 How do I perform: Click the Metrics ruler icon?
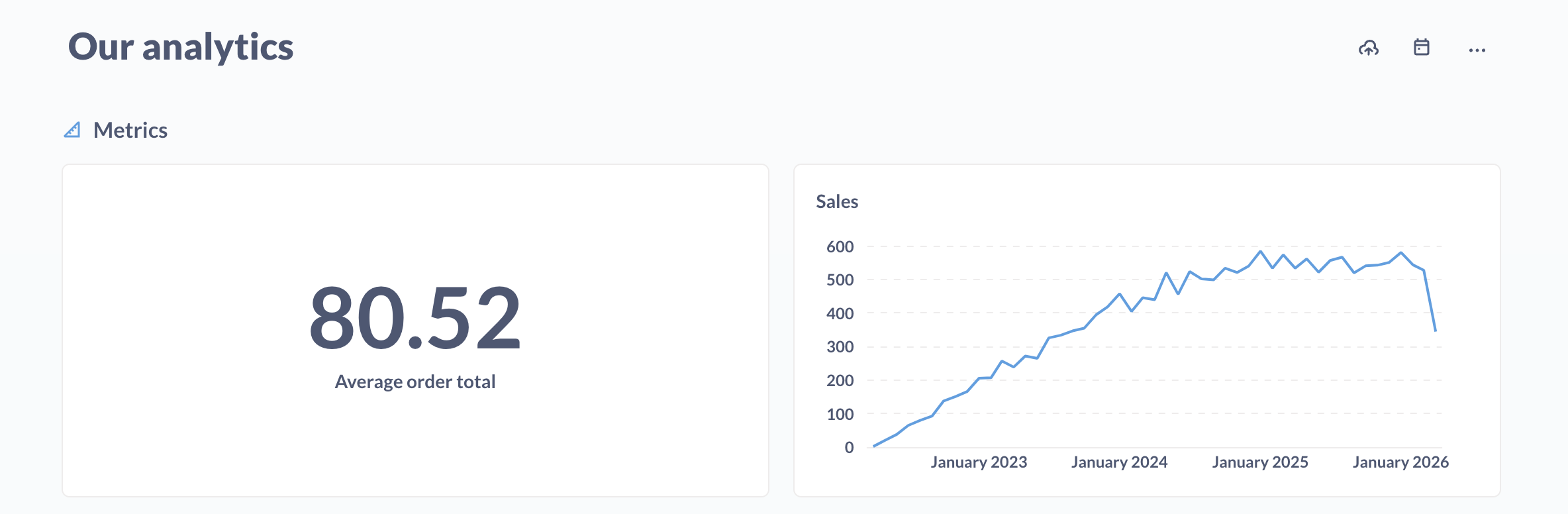click(72, 130)
